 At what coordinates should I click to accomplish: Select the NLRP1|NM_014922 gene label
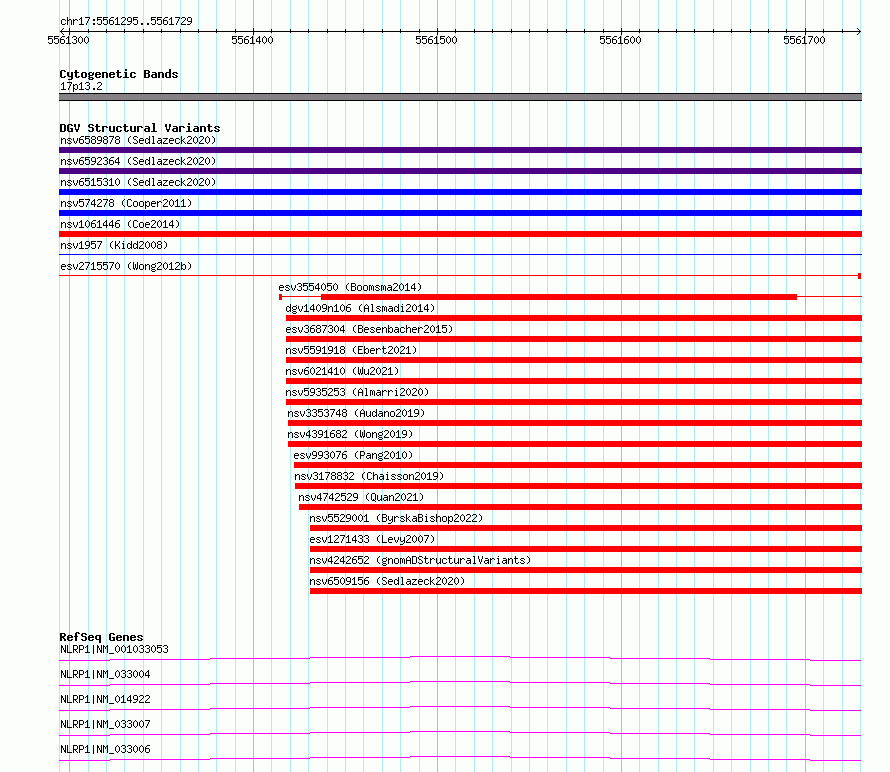[x=105, y=699]
